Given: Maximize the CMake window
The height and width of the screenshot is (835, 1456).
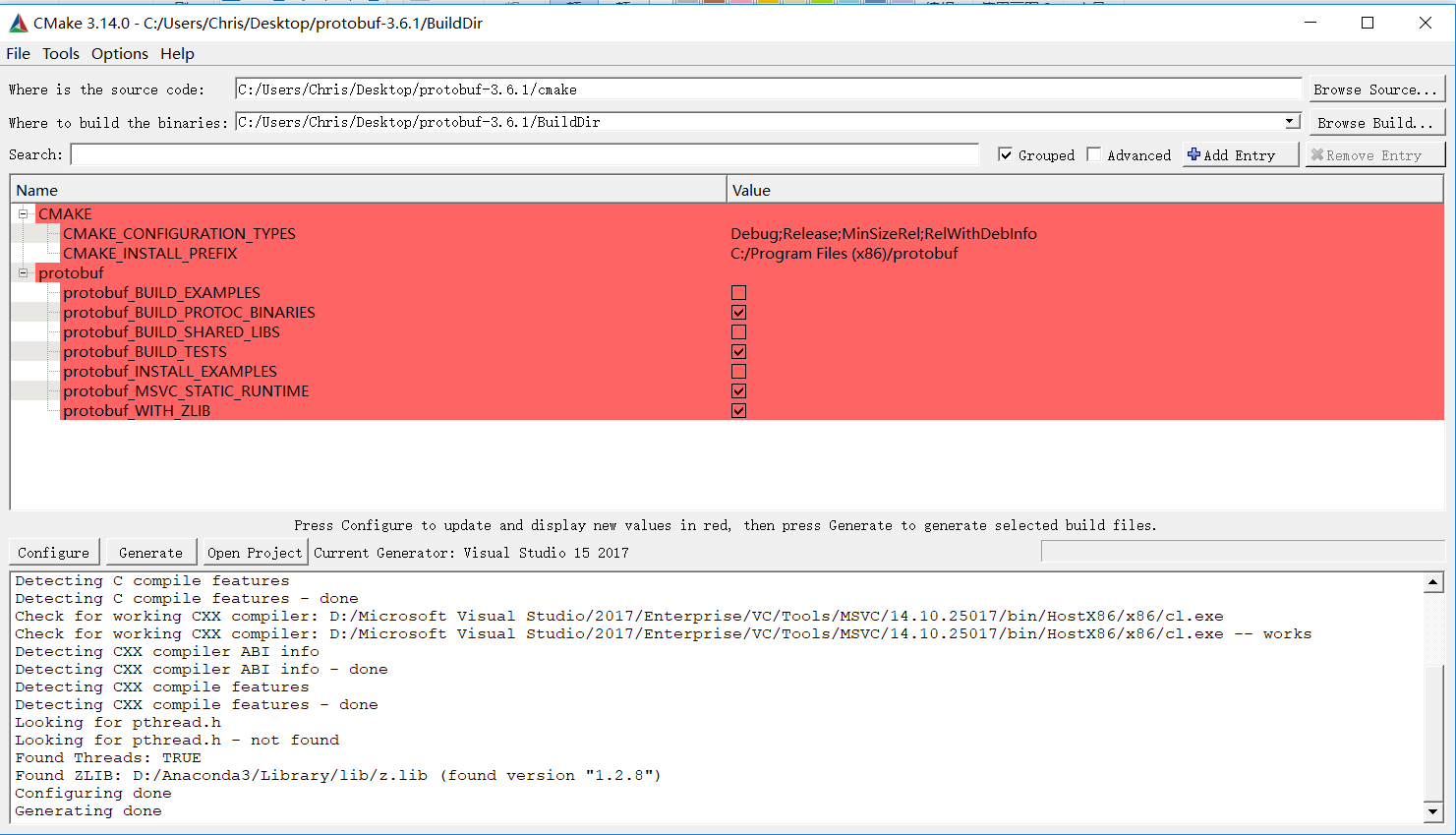Looking at the screenshot, I should tap(1368, 23).
